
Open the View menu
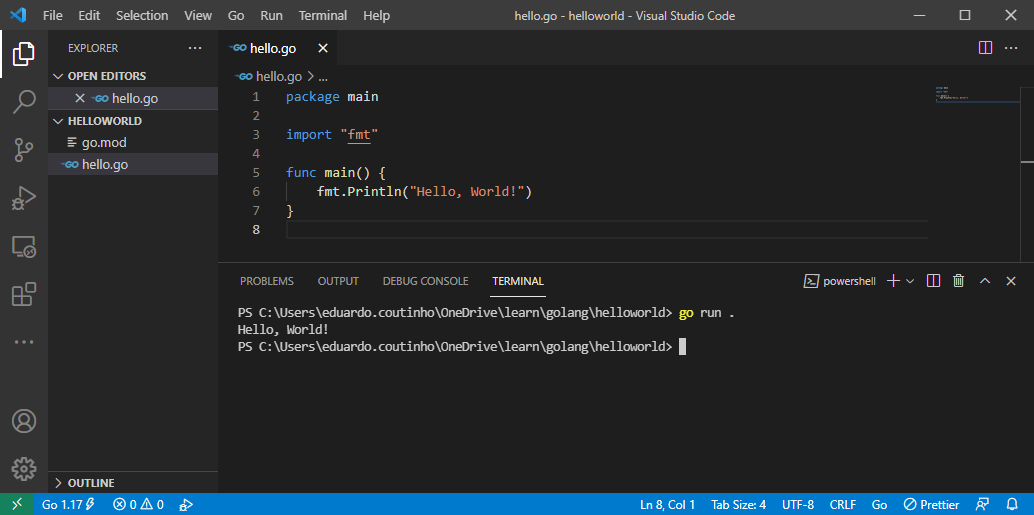(x=198, y=15)
